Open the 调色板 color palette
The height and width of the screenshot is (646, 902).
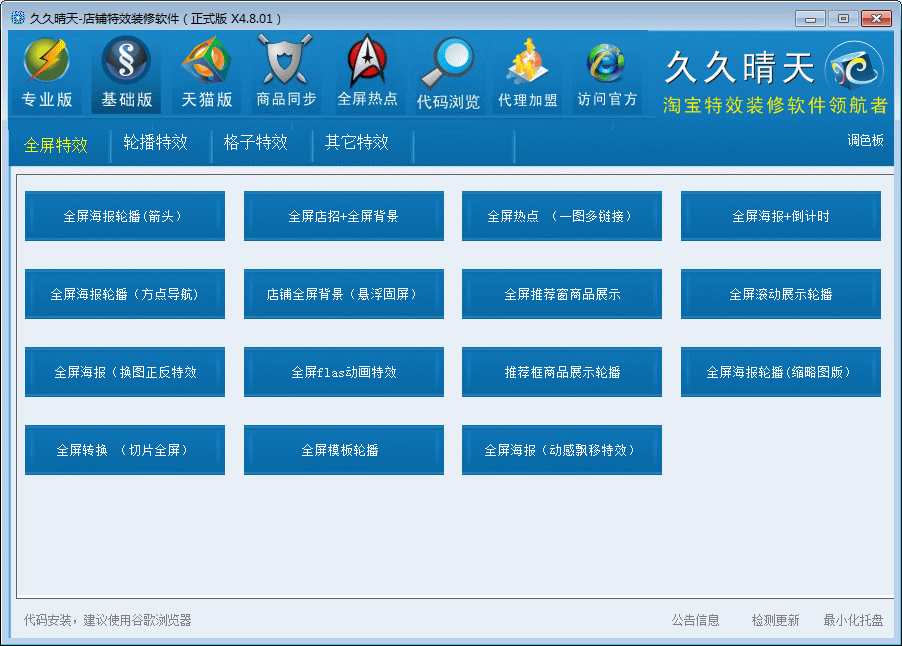pyautogui.click(x=865, y=141)
